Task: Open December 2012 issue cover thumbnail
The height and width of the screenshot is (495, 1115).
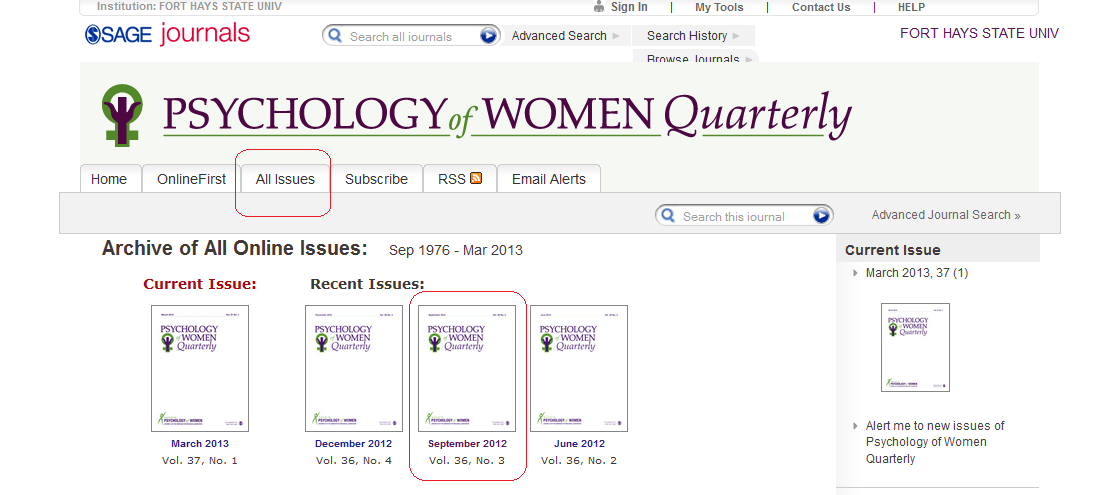Action: click(354, 368)
